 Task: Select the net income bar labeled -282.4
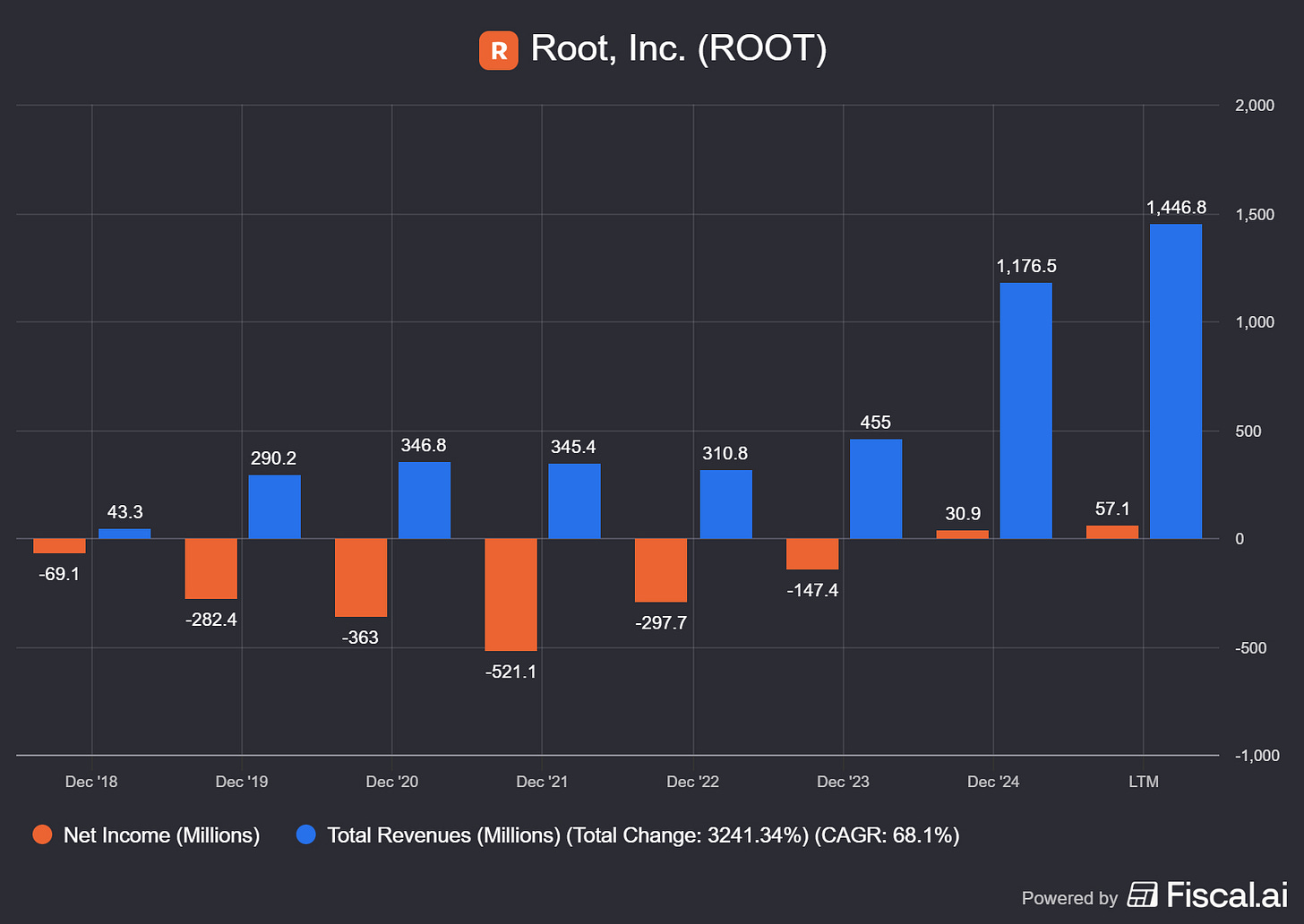tap(210, 569)
